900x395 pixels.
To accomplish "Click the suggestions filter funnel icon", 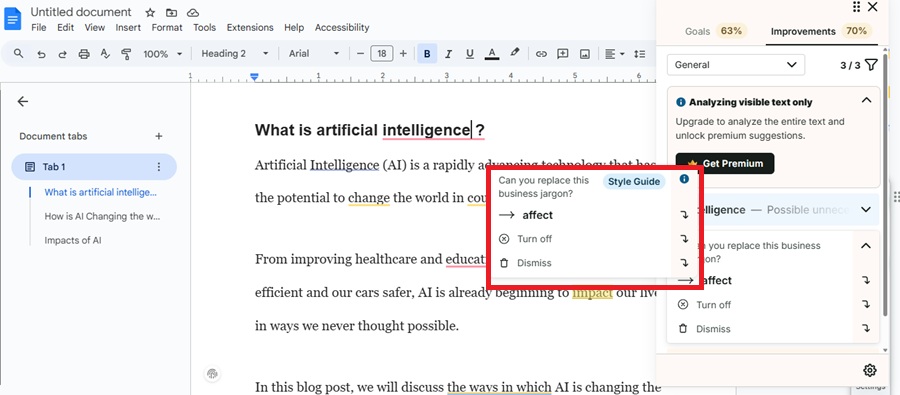I will click(871, 65).
